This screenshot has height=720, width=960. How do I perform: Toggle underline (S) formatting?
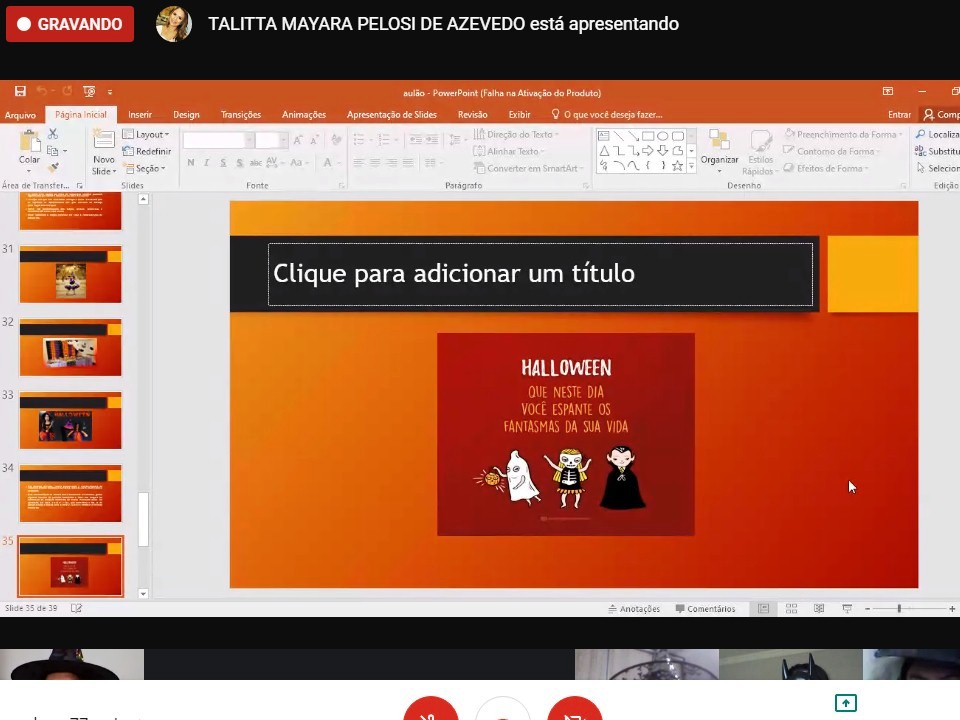click(x=223, y=162)
